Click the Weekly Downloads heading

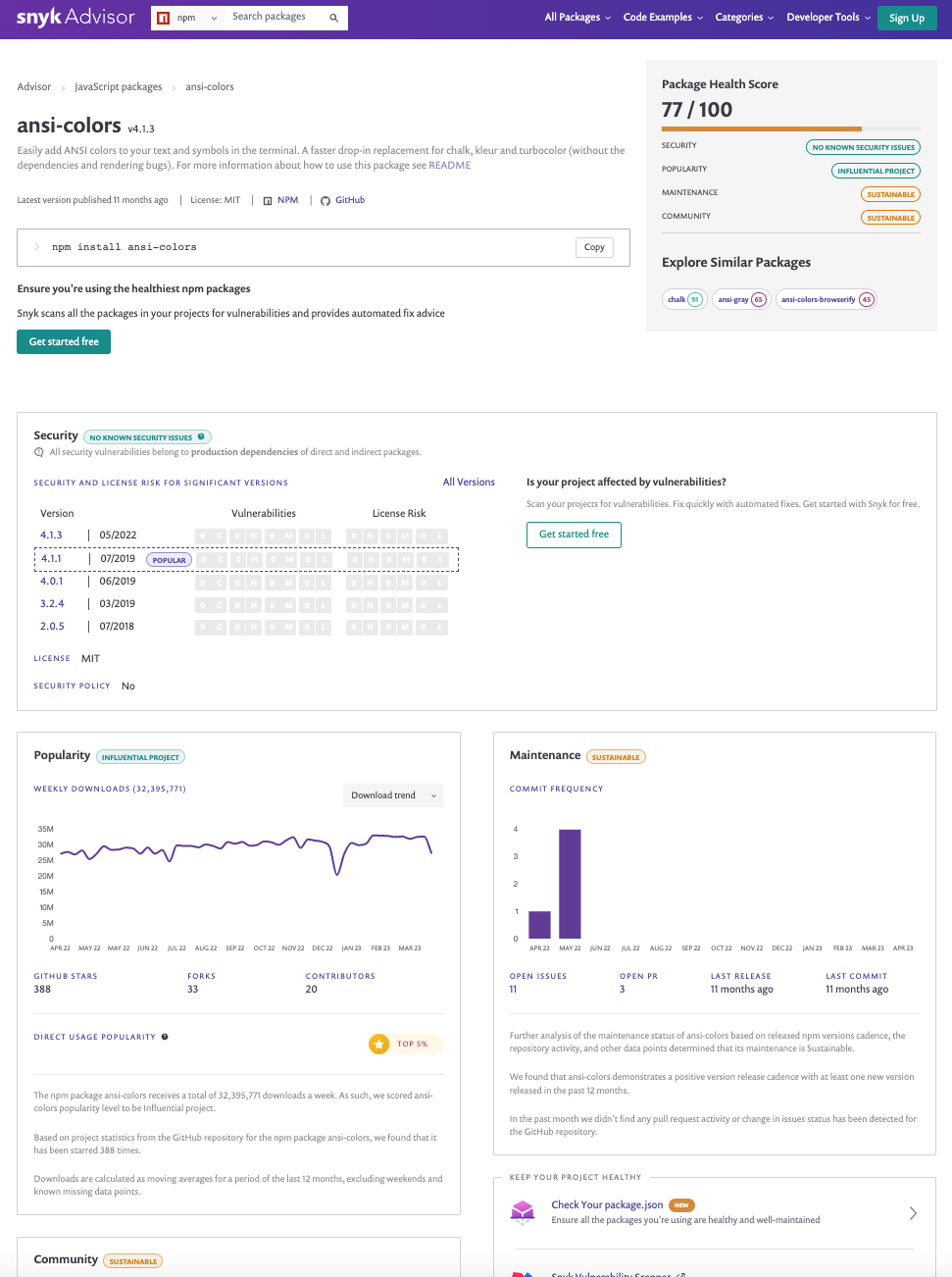110,789
